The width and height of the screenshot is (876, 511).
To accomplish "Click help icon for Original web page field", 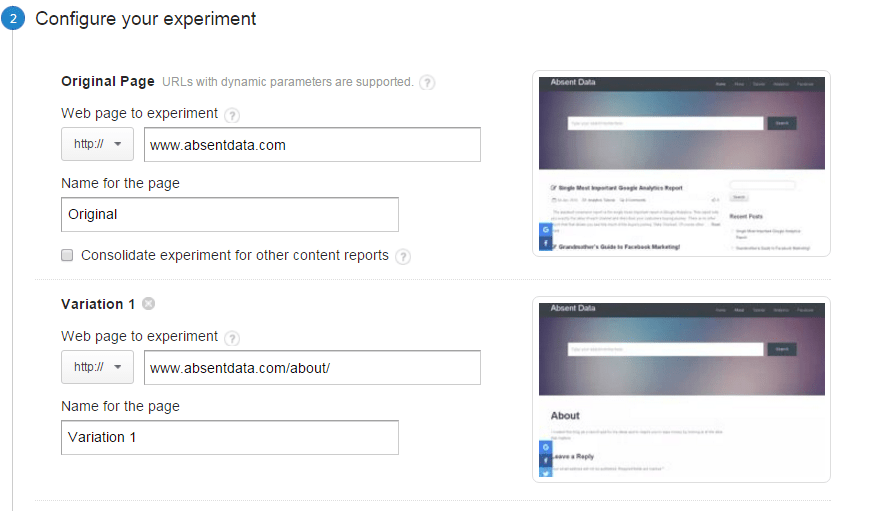I will (x=232, y=115).
